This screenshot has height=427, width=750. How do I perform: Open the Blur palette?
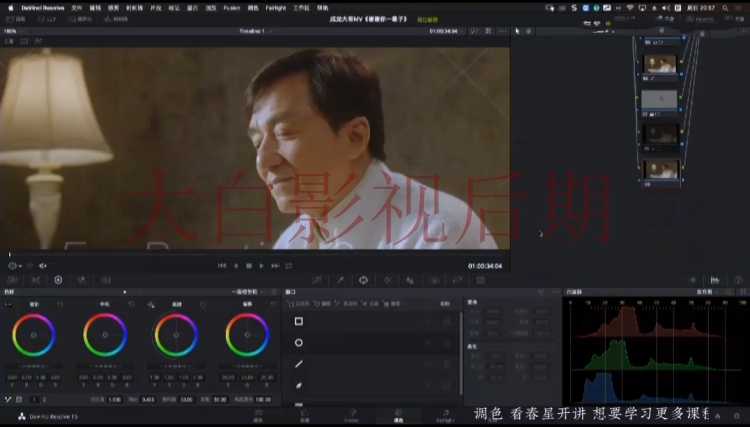click(410, 280)
